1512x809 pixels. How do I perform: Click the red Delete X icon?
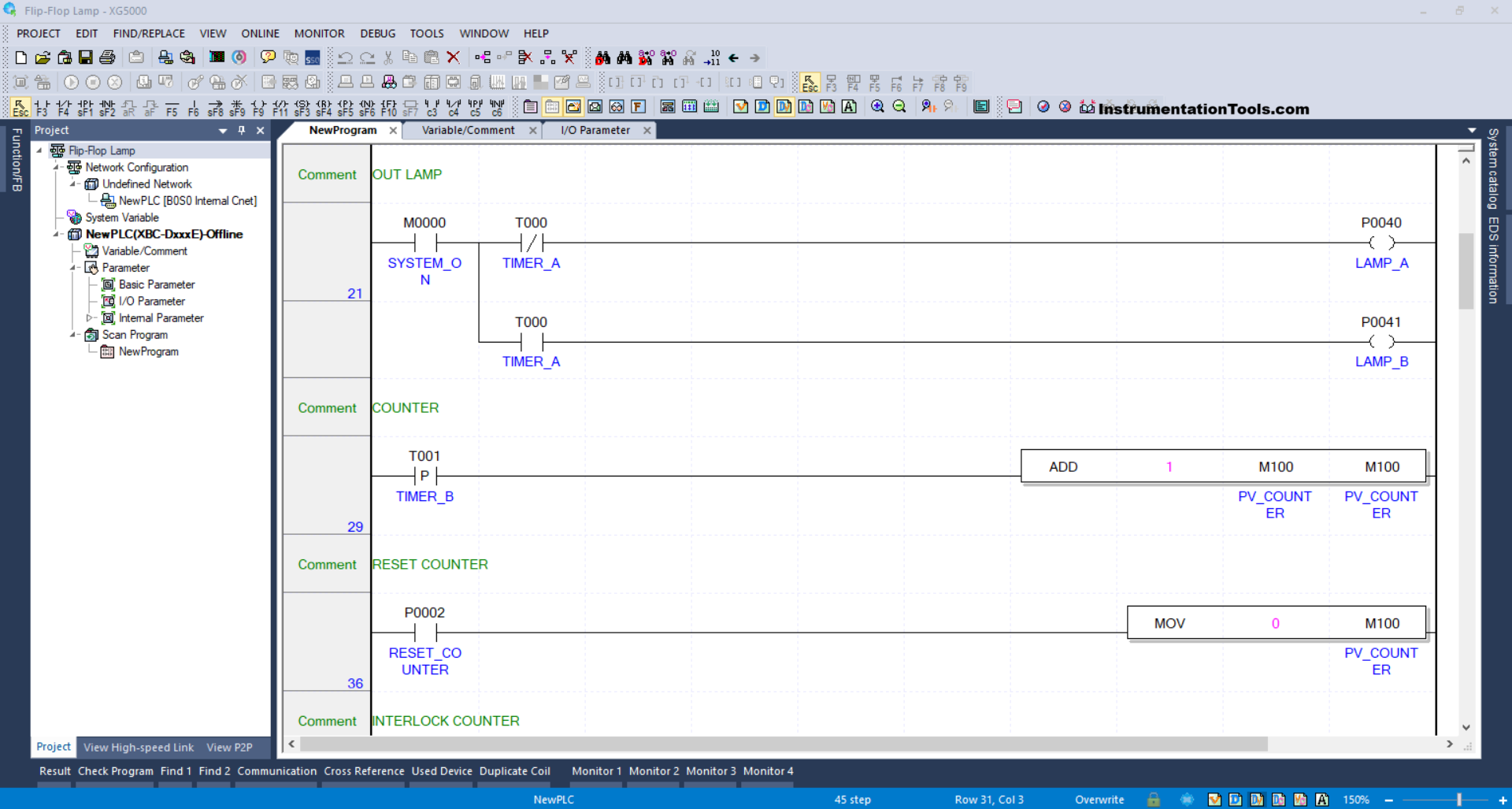[x=453, y=58]
